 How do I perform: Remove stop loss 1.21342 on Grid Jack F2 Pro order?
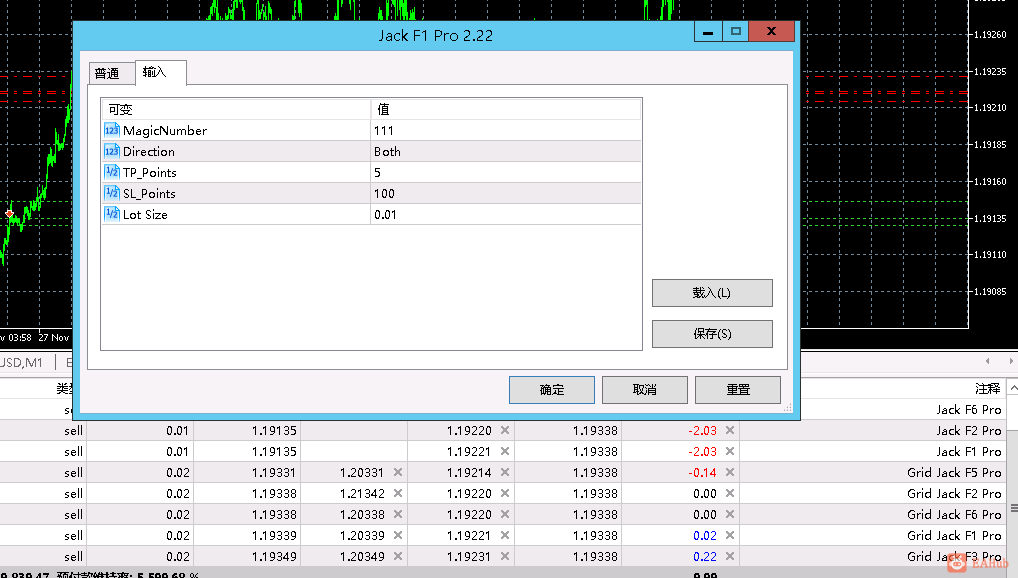pyautogui.click(x=398, y=493)
